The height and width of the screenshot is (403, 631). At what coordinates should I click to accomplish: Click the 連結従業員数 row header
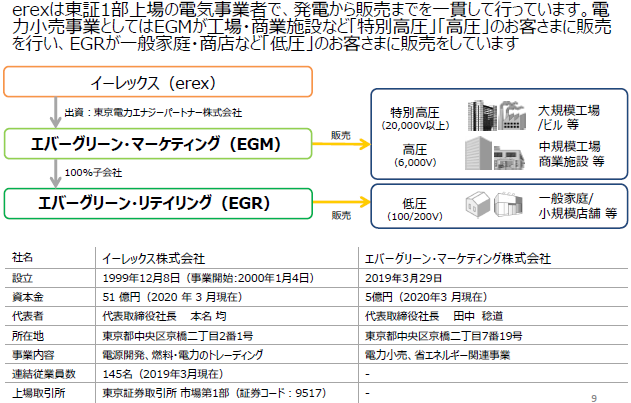44,374
